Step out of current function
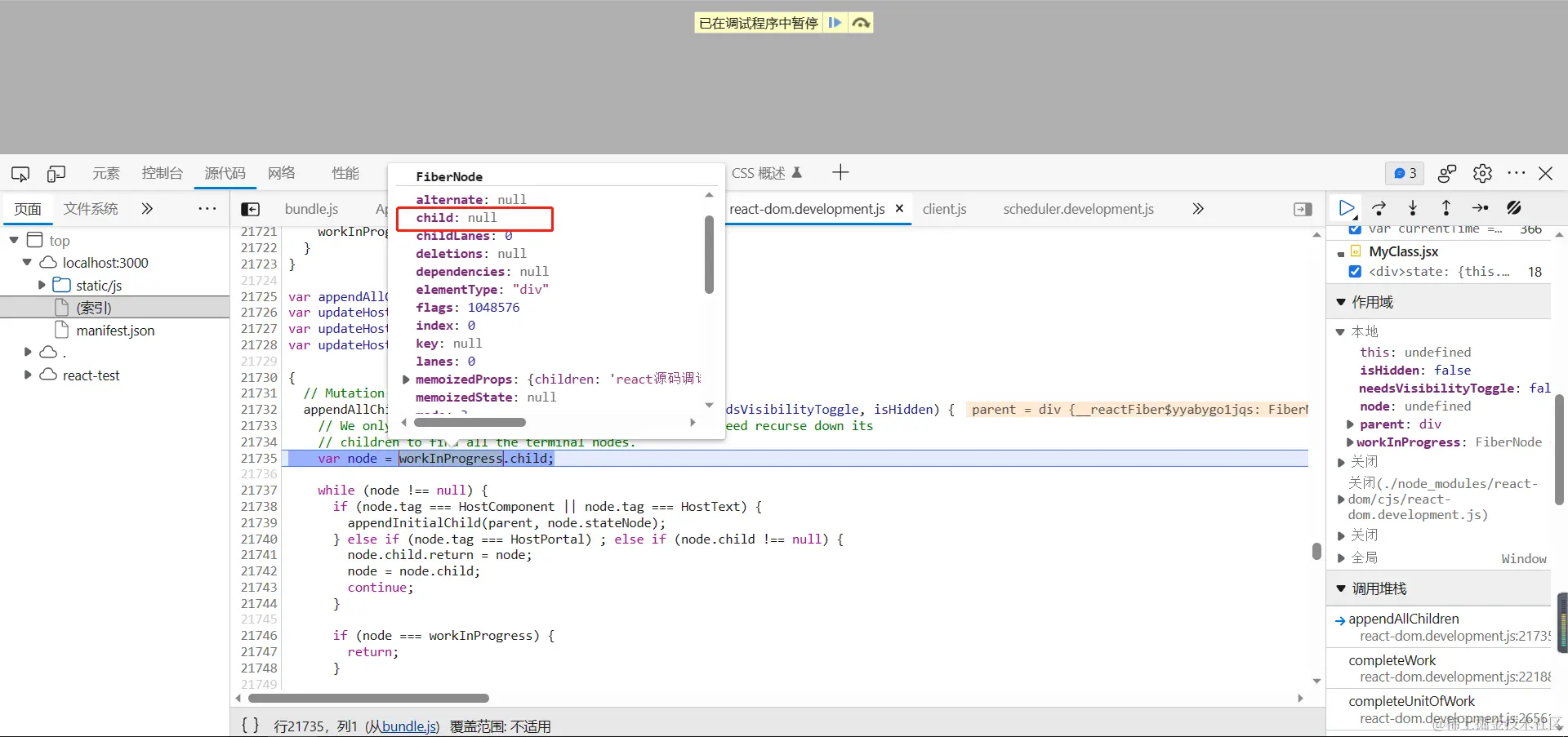Screen dimensions: 1568x737 pos(1446,209)
